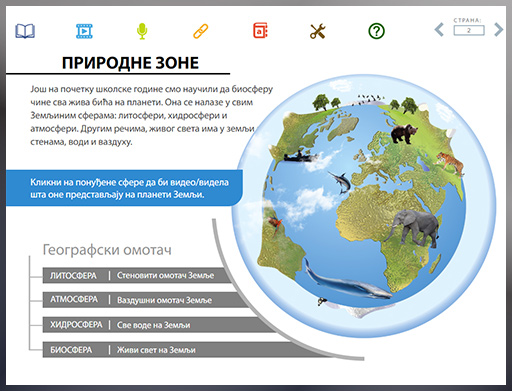Open the wrench and screwdriver tools icon
Viewport: 512px width, 391px height.
click(317, 31)
